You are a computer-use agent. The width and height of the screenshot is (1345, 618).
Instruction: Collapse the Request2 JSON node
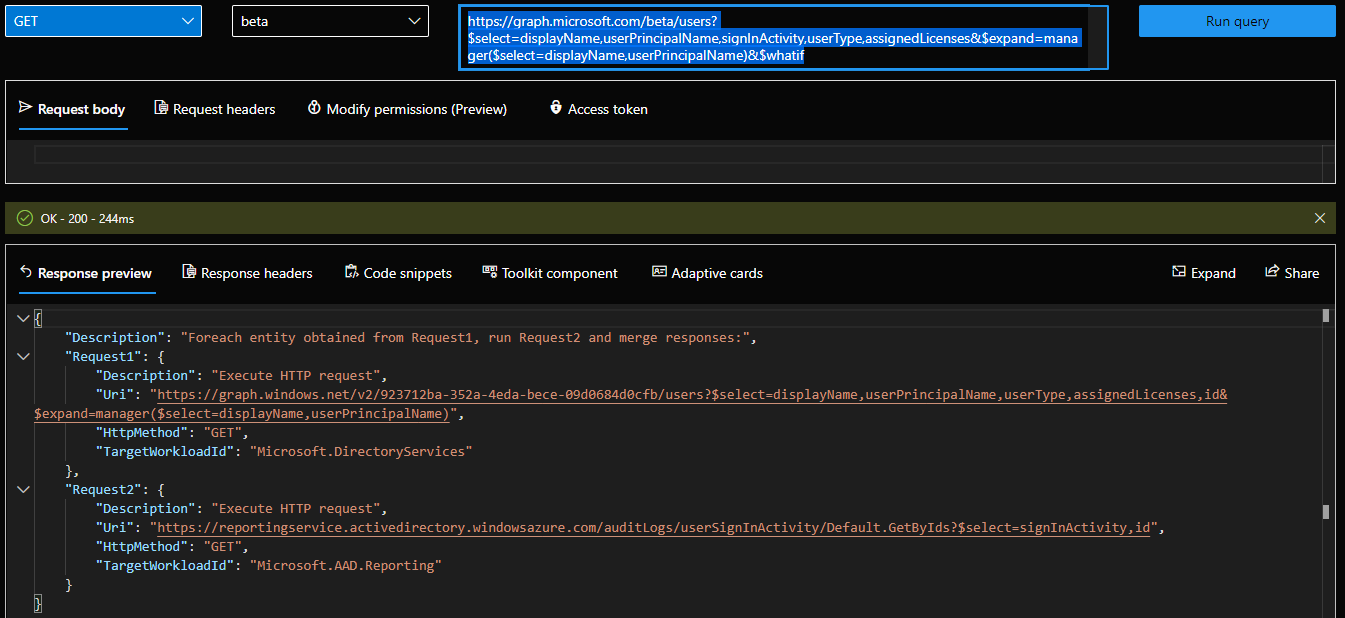(22, 488)
